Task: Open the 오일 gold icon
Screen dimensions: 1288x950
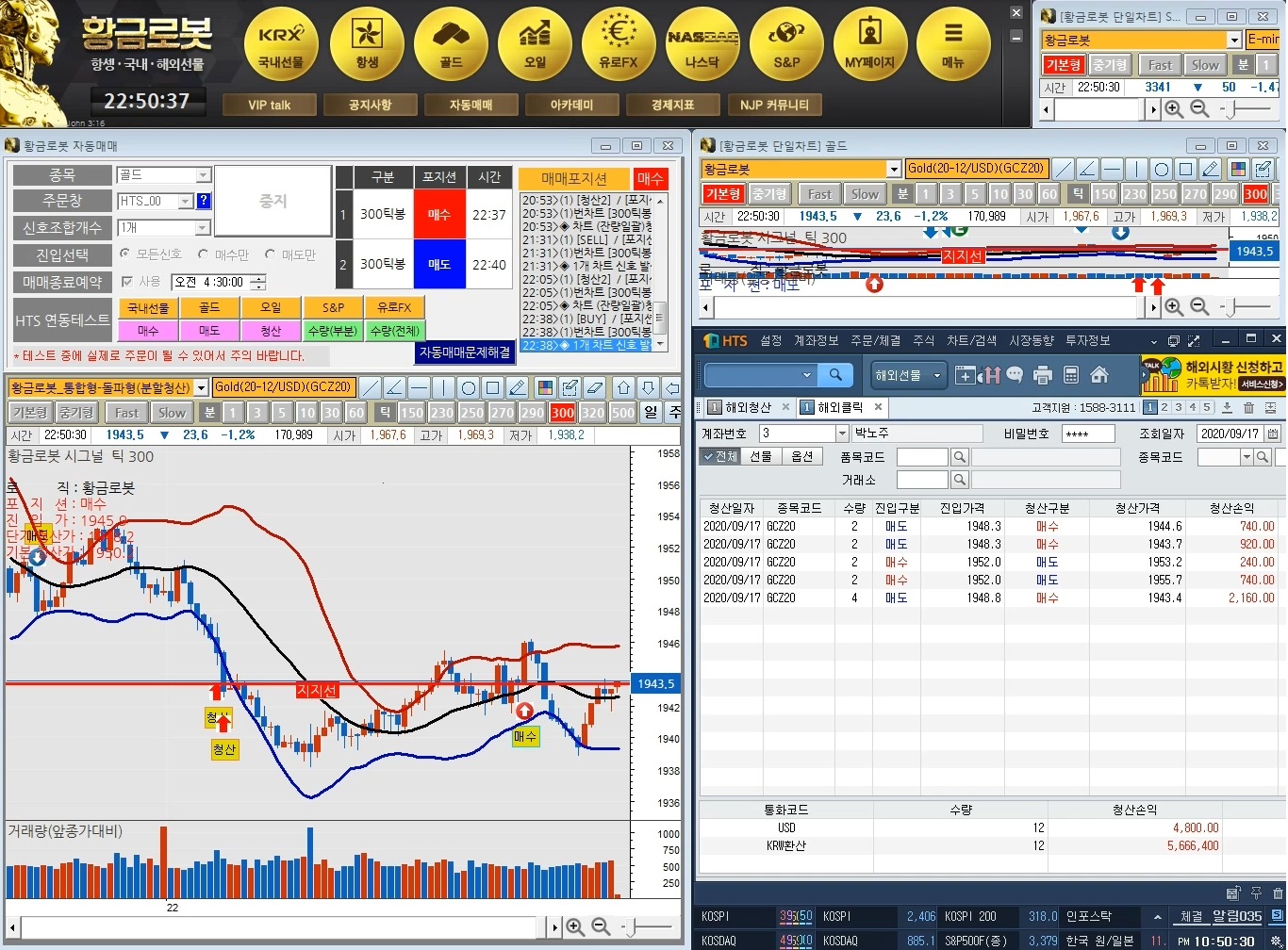Action: click(x=535, y=43)
